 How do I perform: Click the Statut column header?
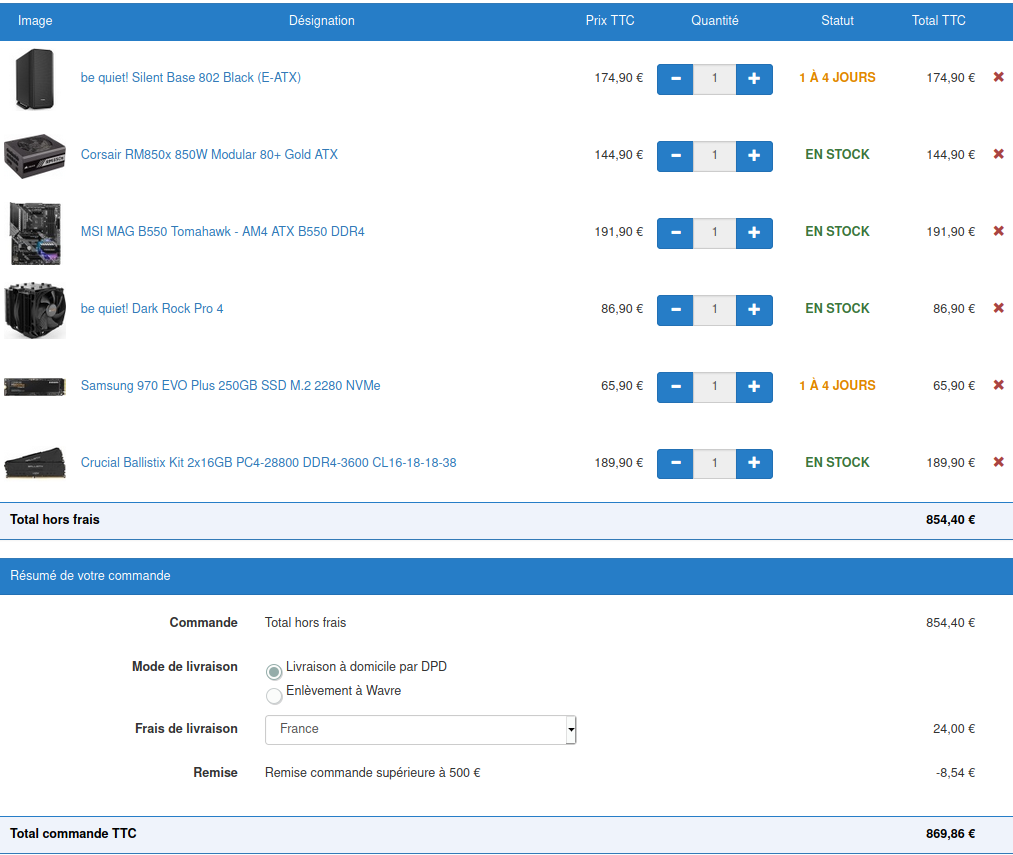coord(837,21)
